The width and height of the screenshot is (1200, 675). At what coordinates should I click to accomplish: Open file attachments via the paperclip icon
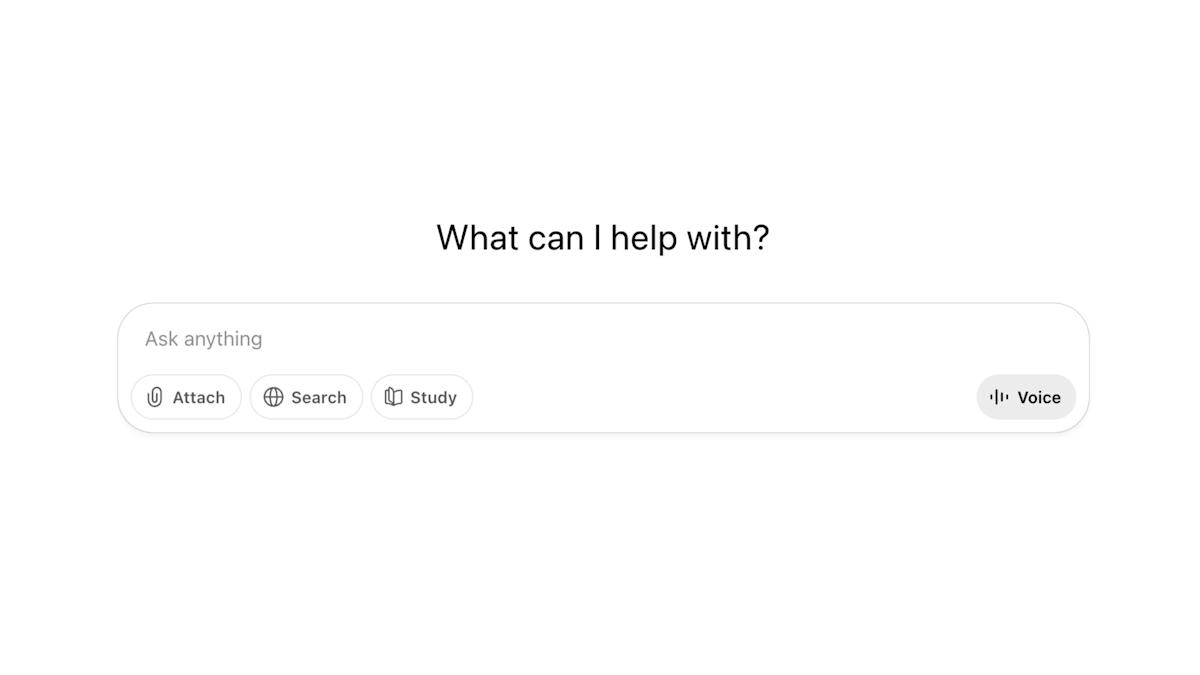pyautogui.click(x=154, y=397)
